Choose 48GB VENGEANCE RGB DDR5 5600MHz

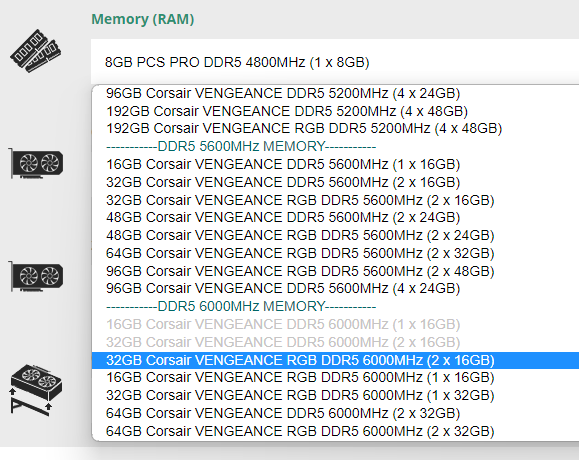click(335, 235)
